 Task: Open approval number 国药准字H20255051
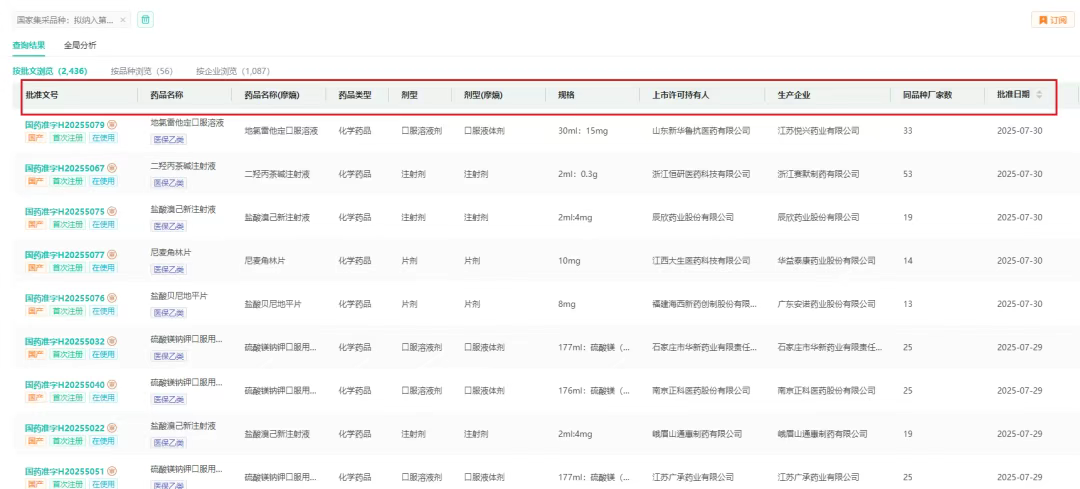point(65,472)
